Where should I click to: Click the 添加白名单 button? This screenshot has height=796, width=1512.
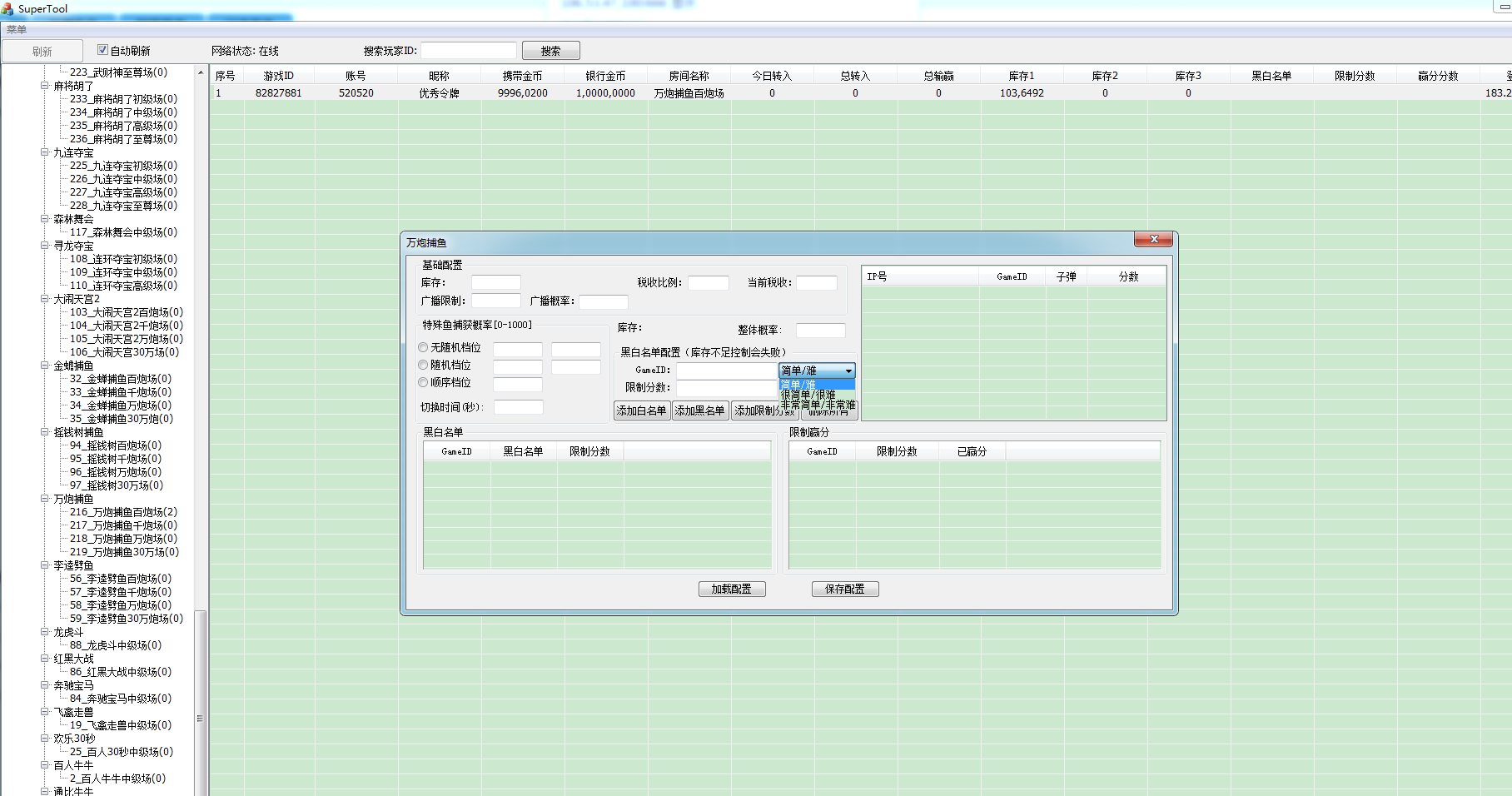[641, 410]
